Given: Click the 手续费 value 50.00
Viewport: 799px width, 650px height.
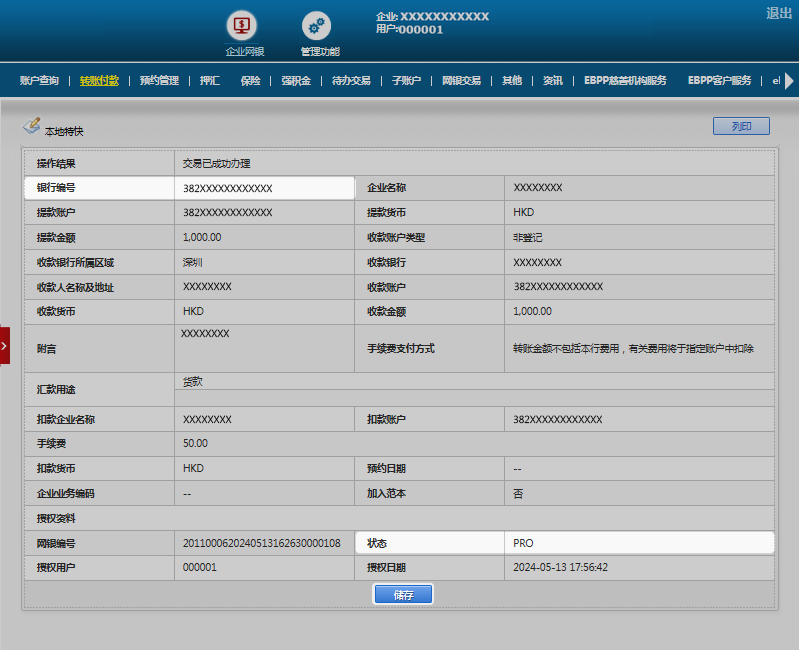Looking at the screenshot, I should [x=195, y=443].
